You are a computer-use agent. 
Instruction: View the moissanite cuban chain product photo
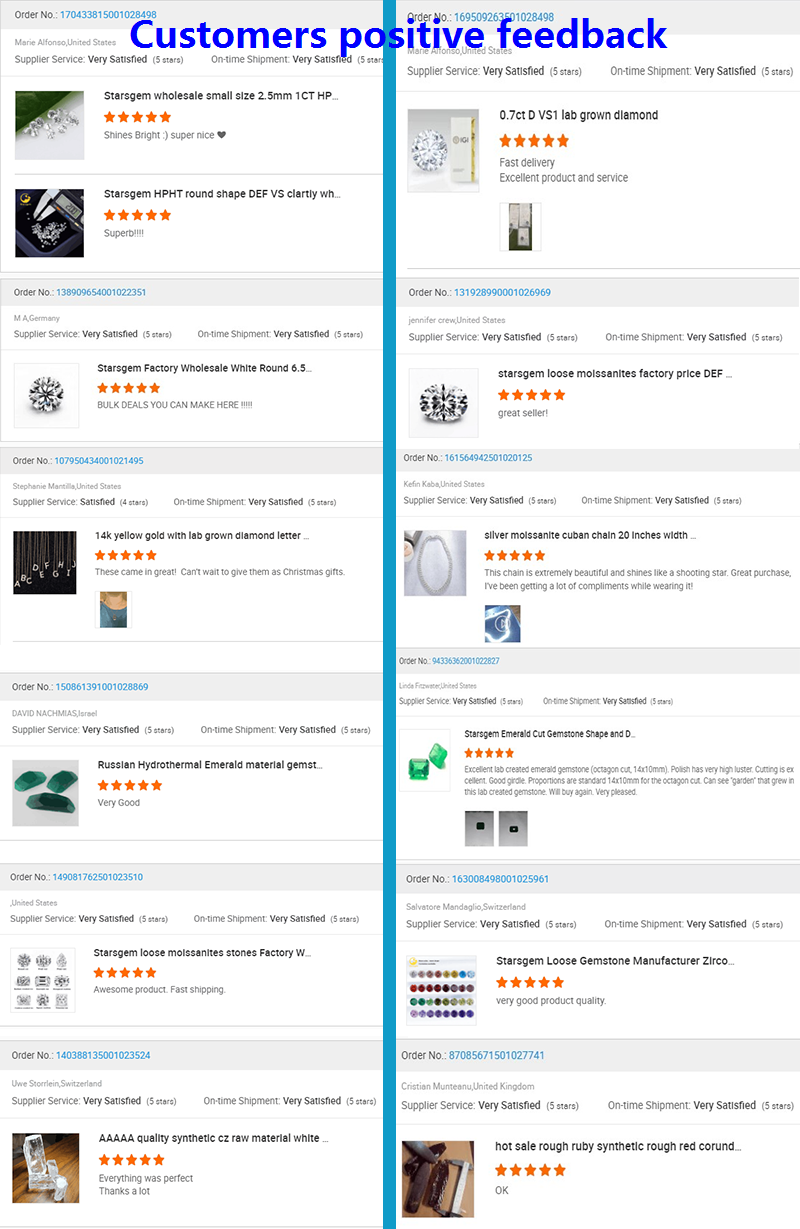(x=435, y=563)
